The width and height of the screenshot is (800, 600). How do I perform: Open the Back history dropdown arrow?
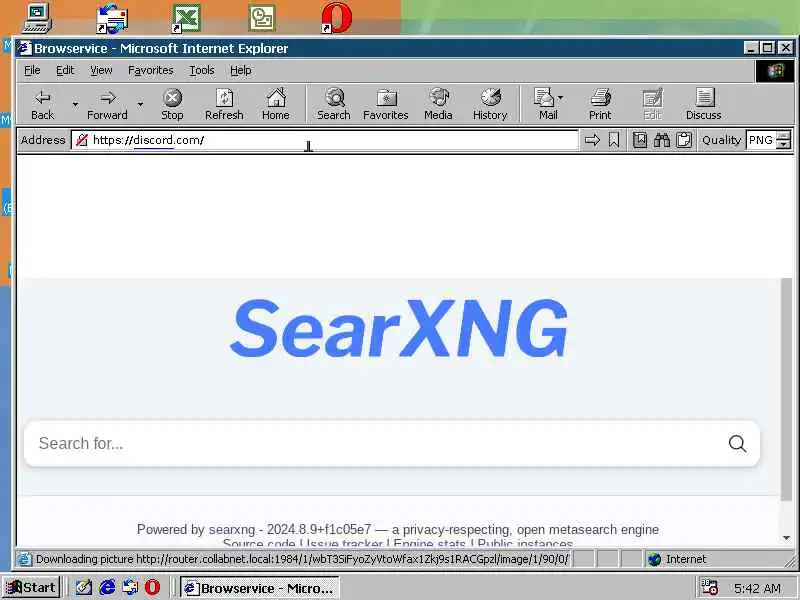coord(76,104)
